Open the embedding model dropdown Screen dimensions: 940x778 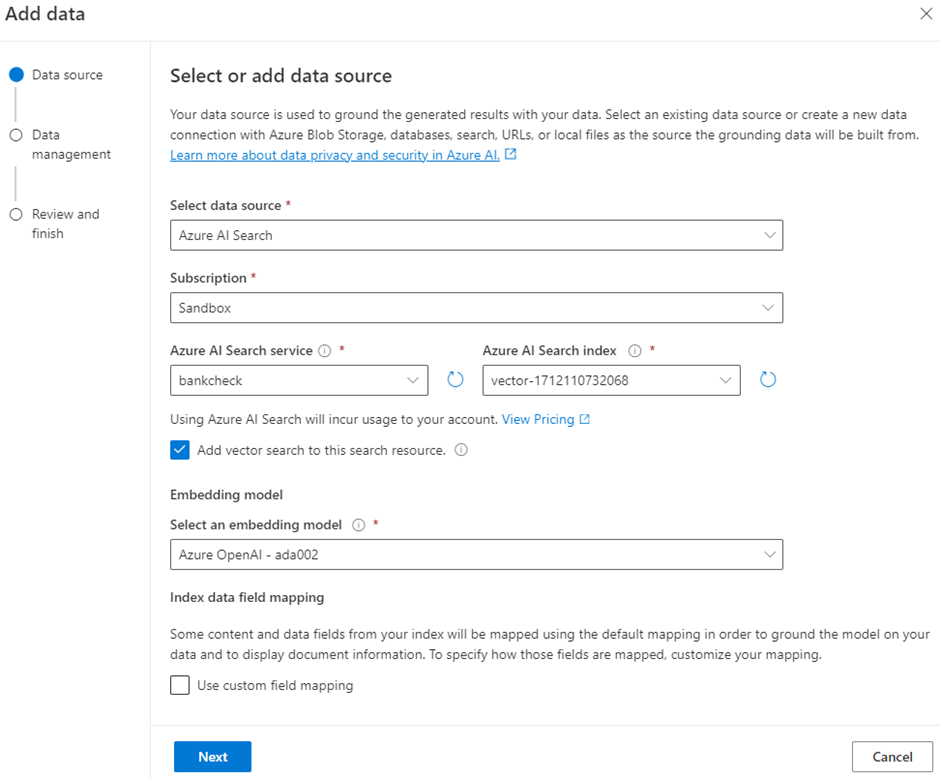pyautogui.click(x=477, y=554)
